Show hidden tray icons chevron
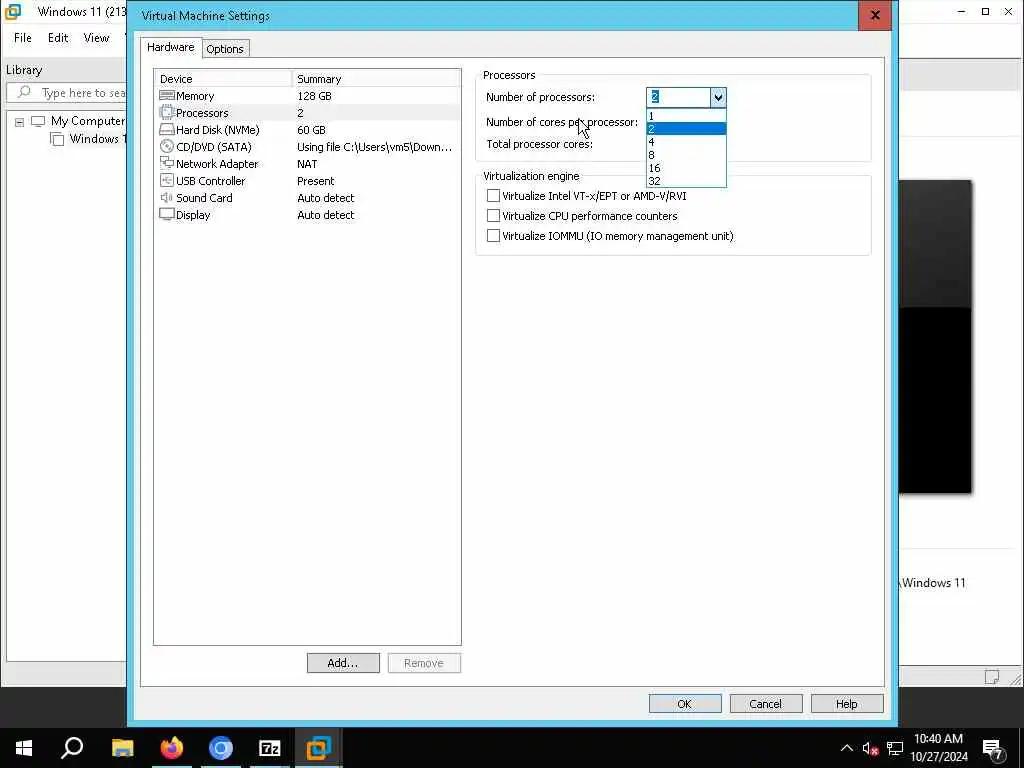The width and height of the screenshot is (1024, 768). tap(846, 748)
